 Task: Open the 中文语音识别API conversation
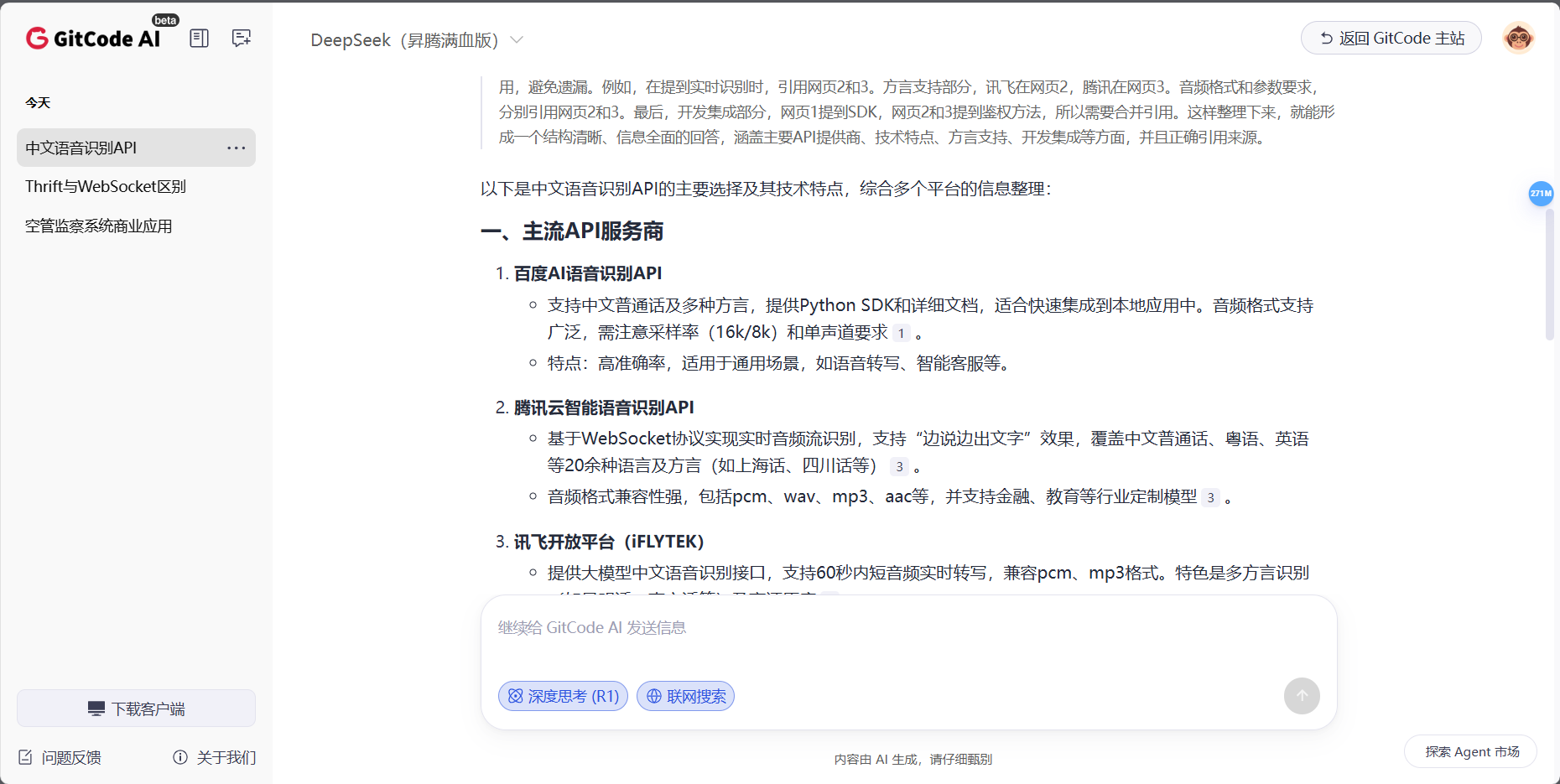136,148
